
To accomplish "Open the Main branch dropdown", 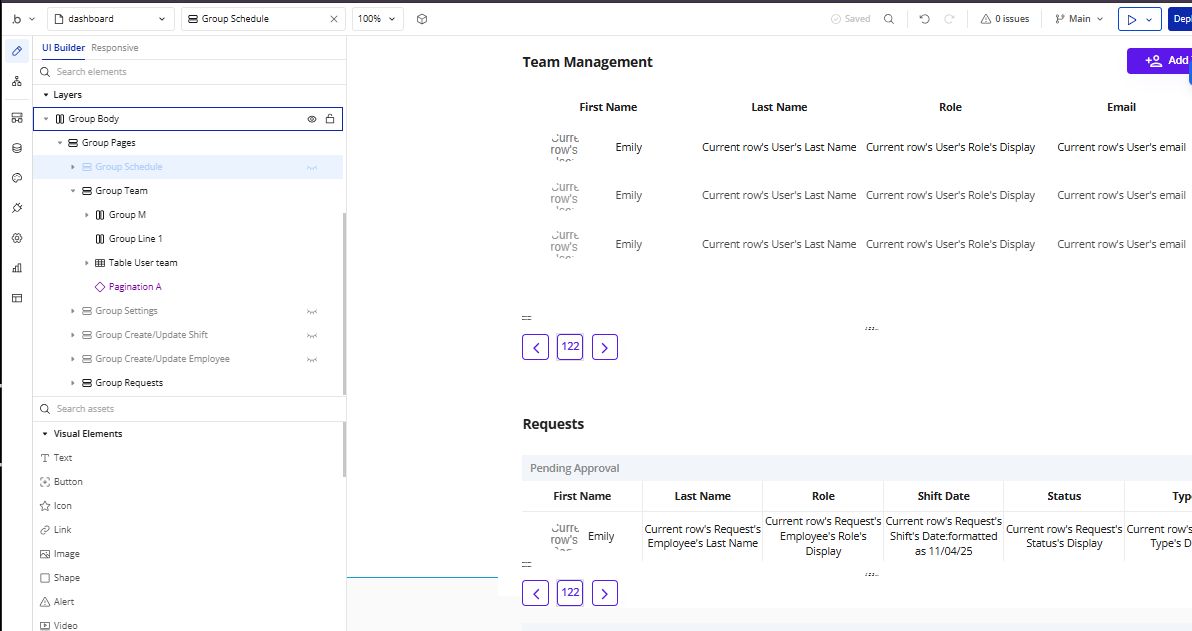I will (x=1079, y=19).
